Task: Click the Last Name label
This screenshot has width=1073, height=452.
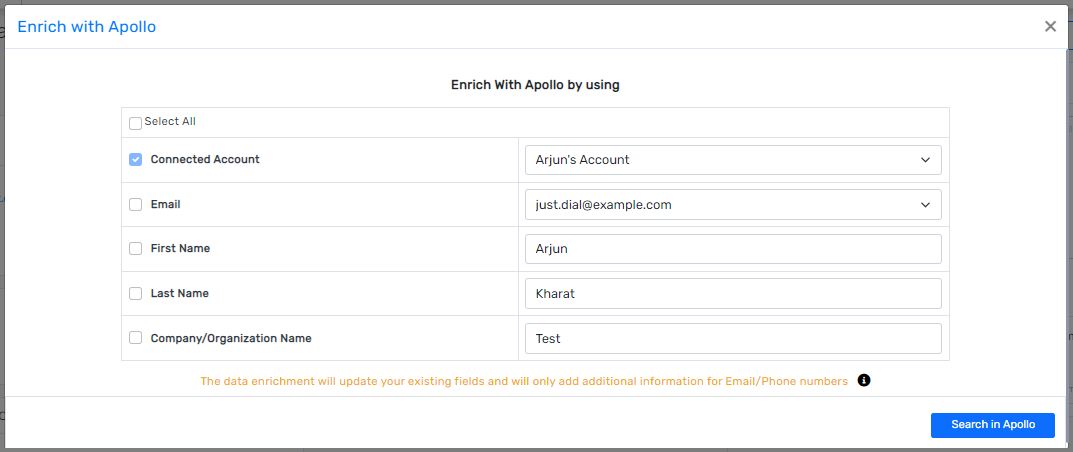Action: [179, 293]
